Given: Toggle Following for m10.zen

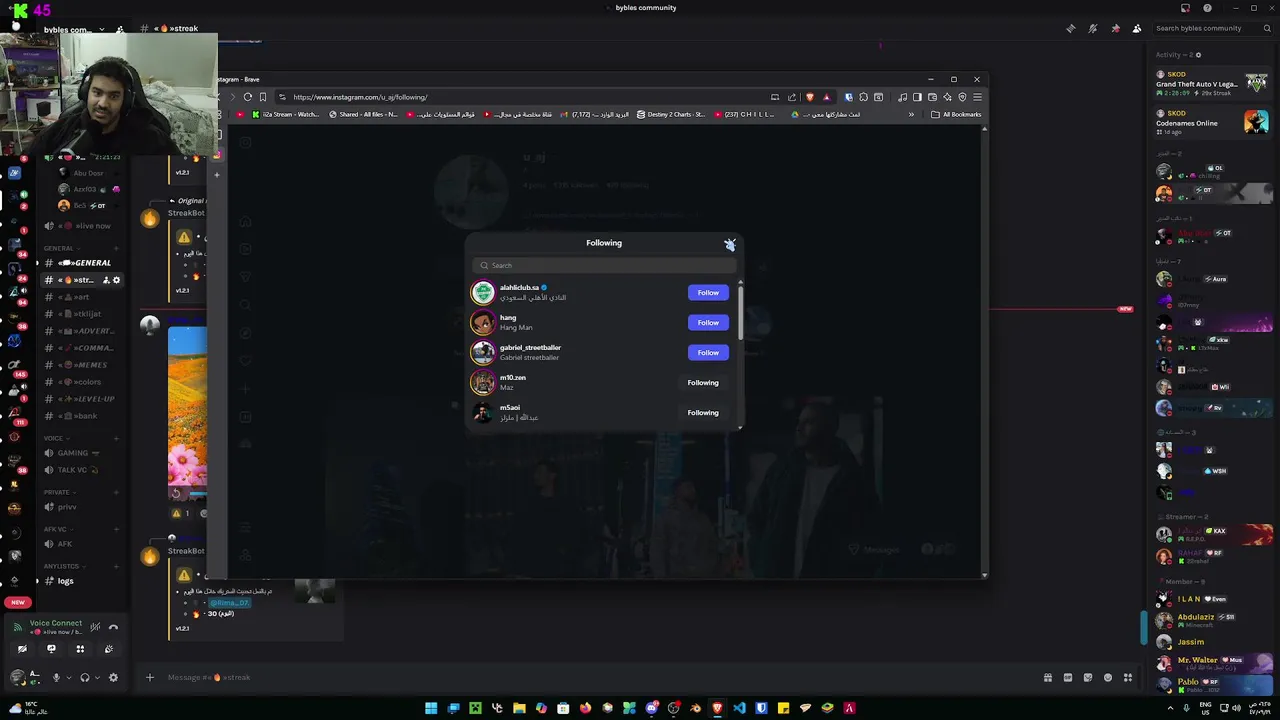Looking at the screenshot, I should pyautogui.click(x=703, y=382).
